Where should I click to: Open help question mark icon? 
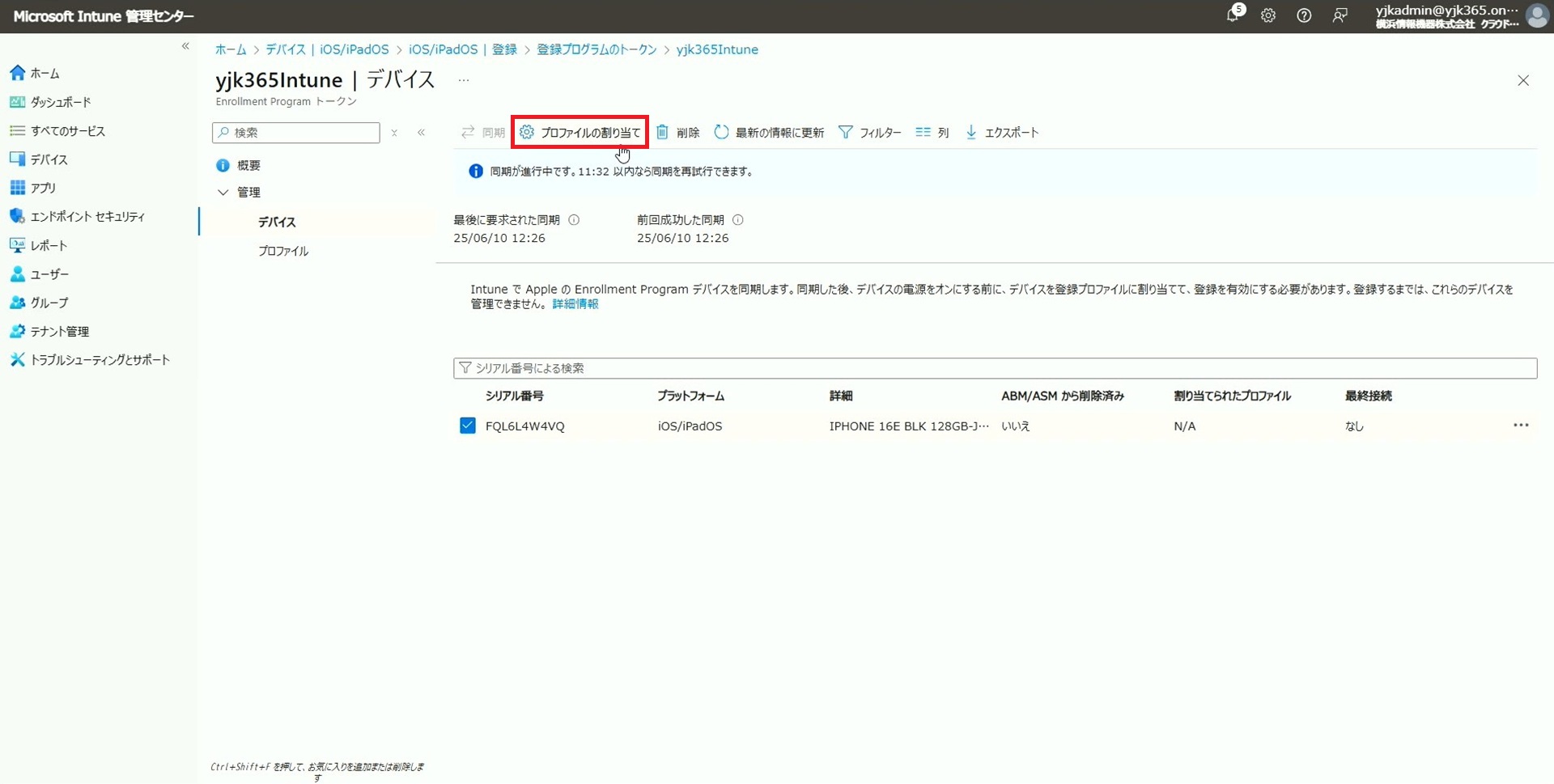[1304, 15]
